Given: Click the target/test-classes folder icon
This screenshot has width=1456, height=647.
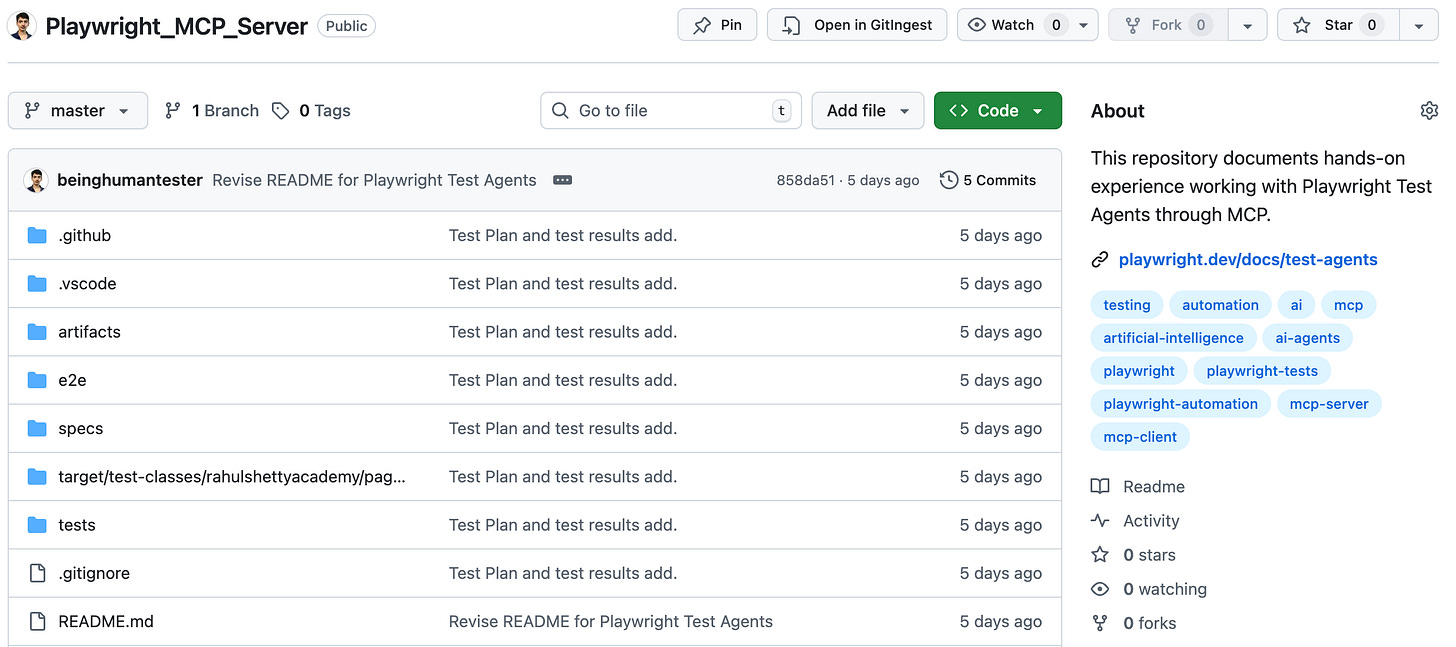Looking at the screenshot, I should pos(37,477).
